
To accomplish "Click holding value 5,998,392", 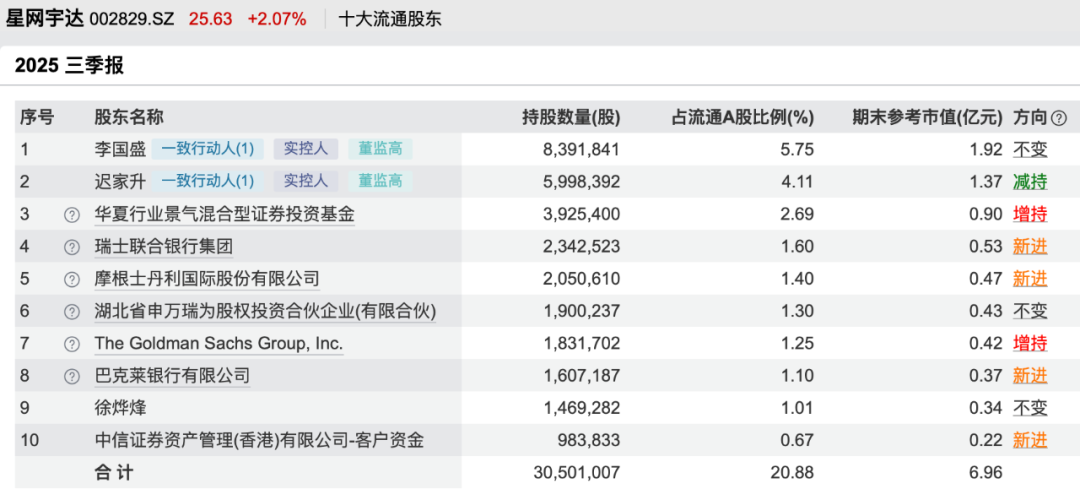I will [x=581, y=182].
